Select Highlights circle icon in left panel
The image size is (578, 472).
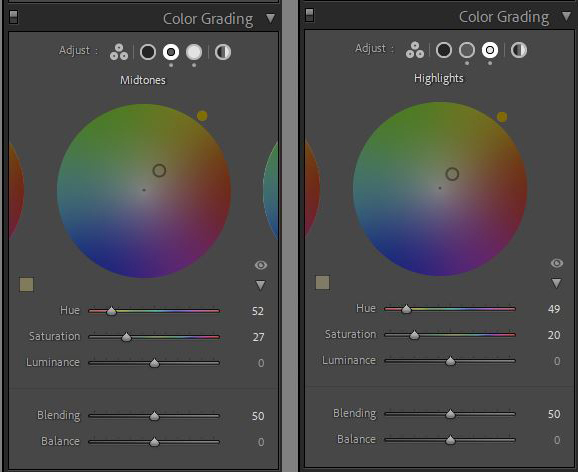coord(194,52)
